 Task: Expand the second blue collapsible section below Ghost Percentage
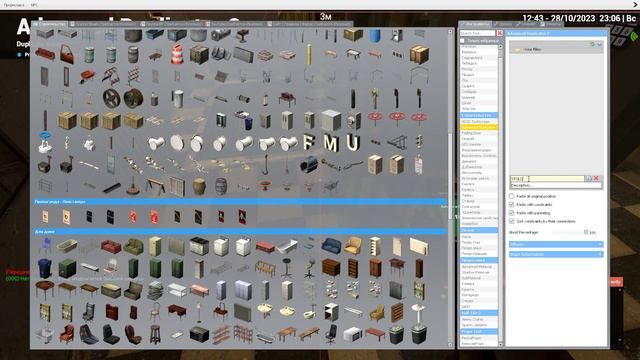556,254
